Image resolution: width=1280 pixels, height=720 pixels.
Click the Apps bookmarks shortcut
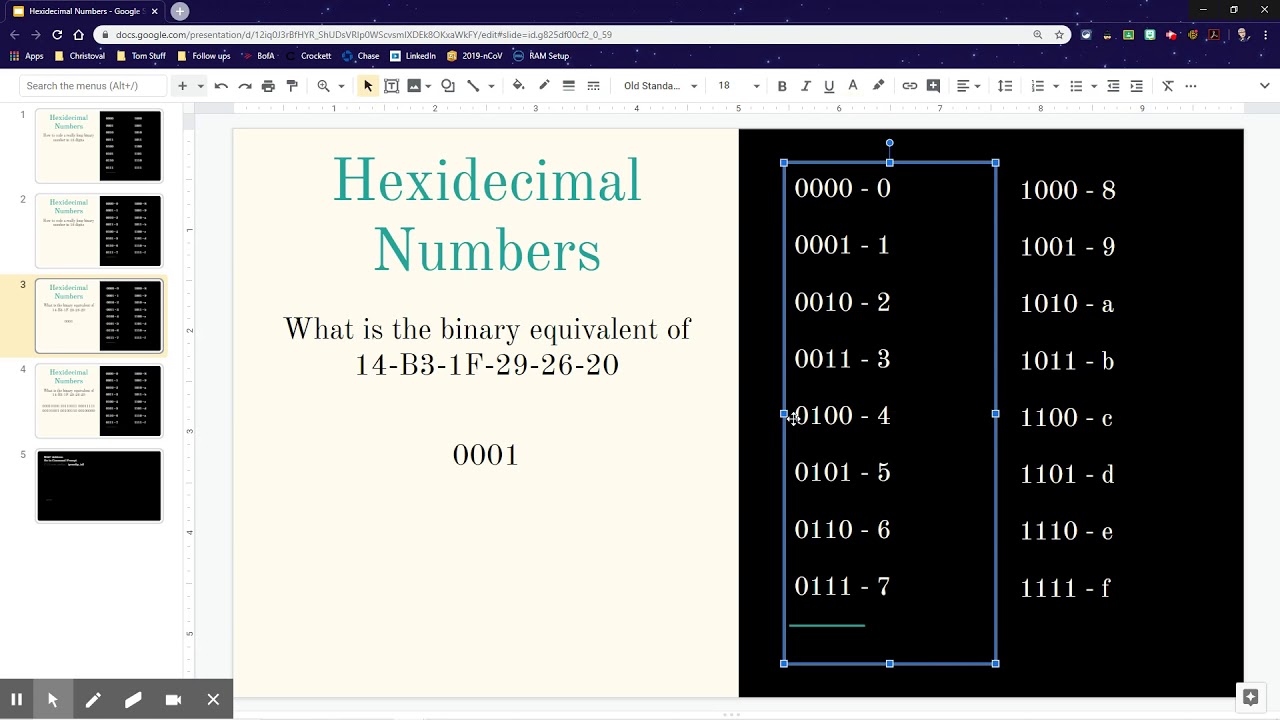27,56
